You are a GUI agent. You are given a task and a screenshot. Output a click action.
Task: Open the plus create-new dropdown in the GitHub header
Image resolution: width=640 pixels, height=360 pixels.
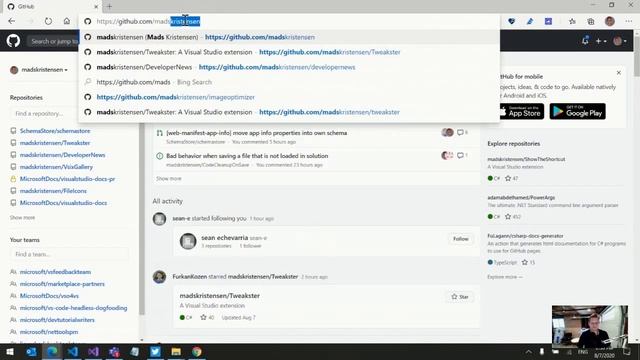[601, 41]
